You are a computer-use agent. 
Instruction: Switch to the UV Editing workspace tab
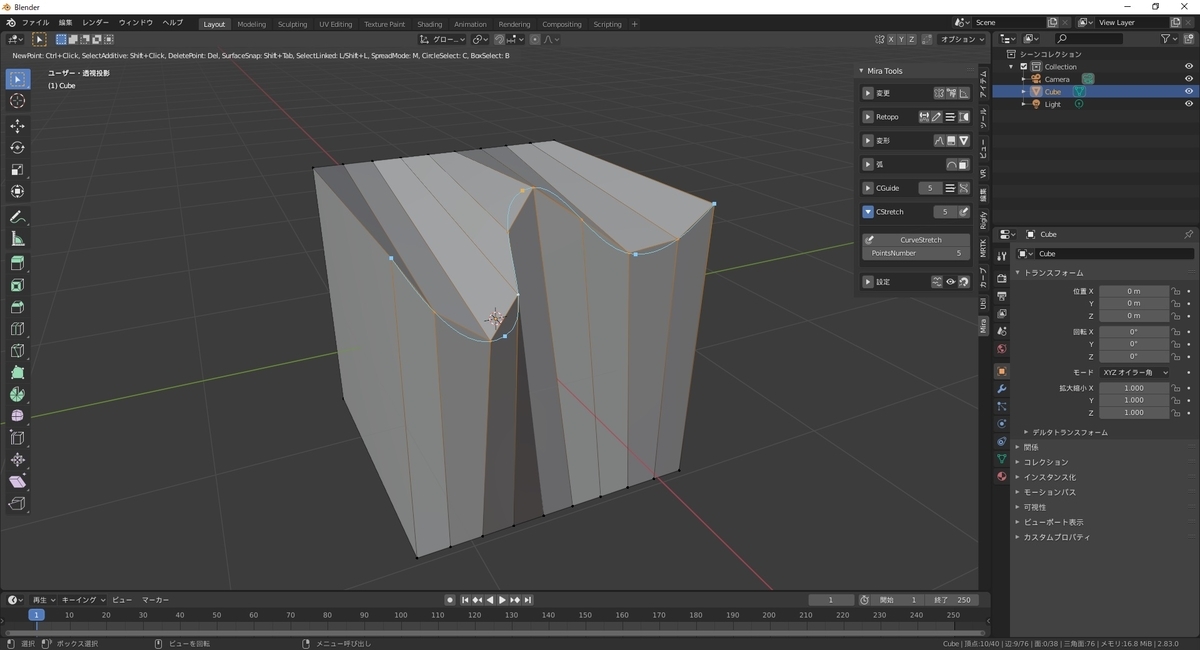pos(336,24)
